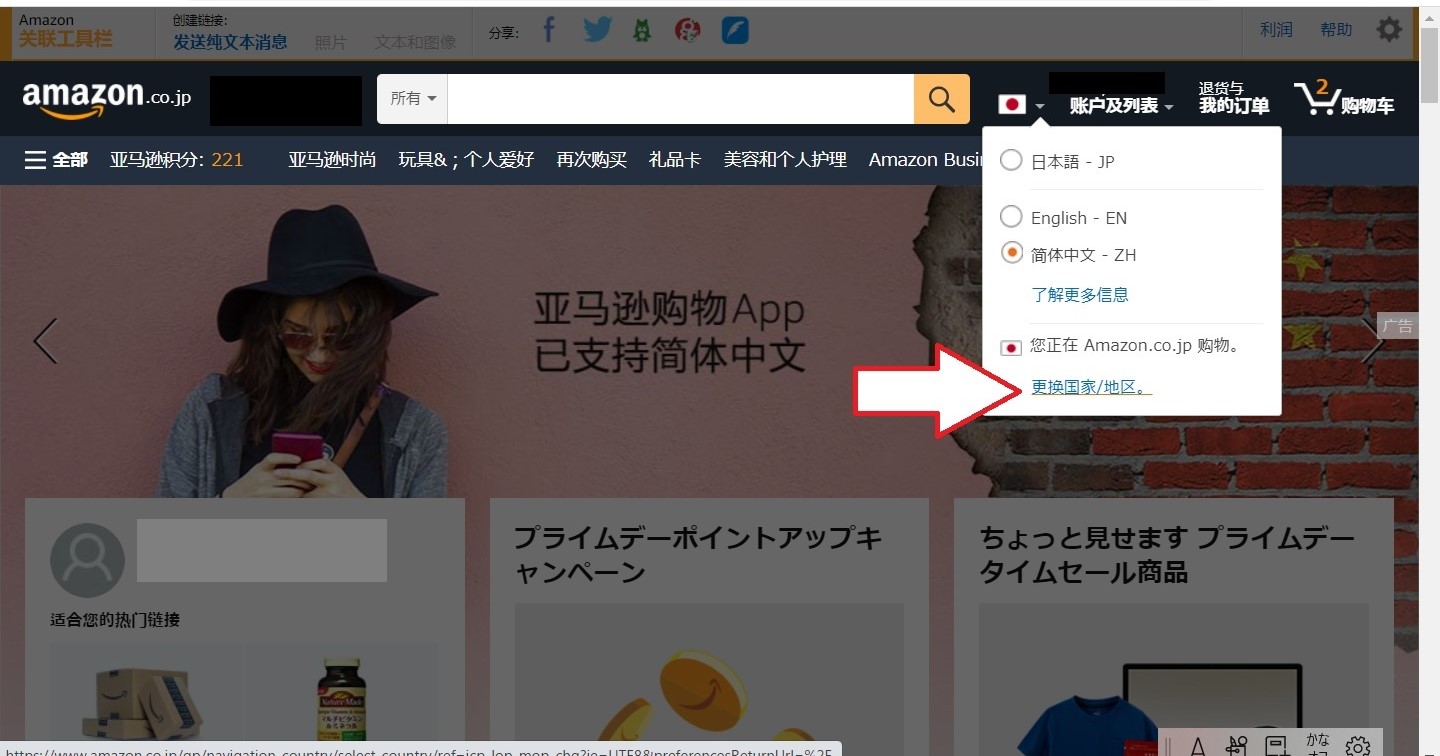
Task: Click the Amazon.co.jp logo
Action: pos(106,99)
